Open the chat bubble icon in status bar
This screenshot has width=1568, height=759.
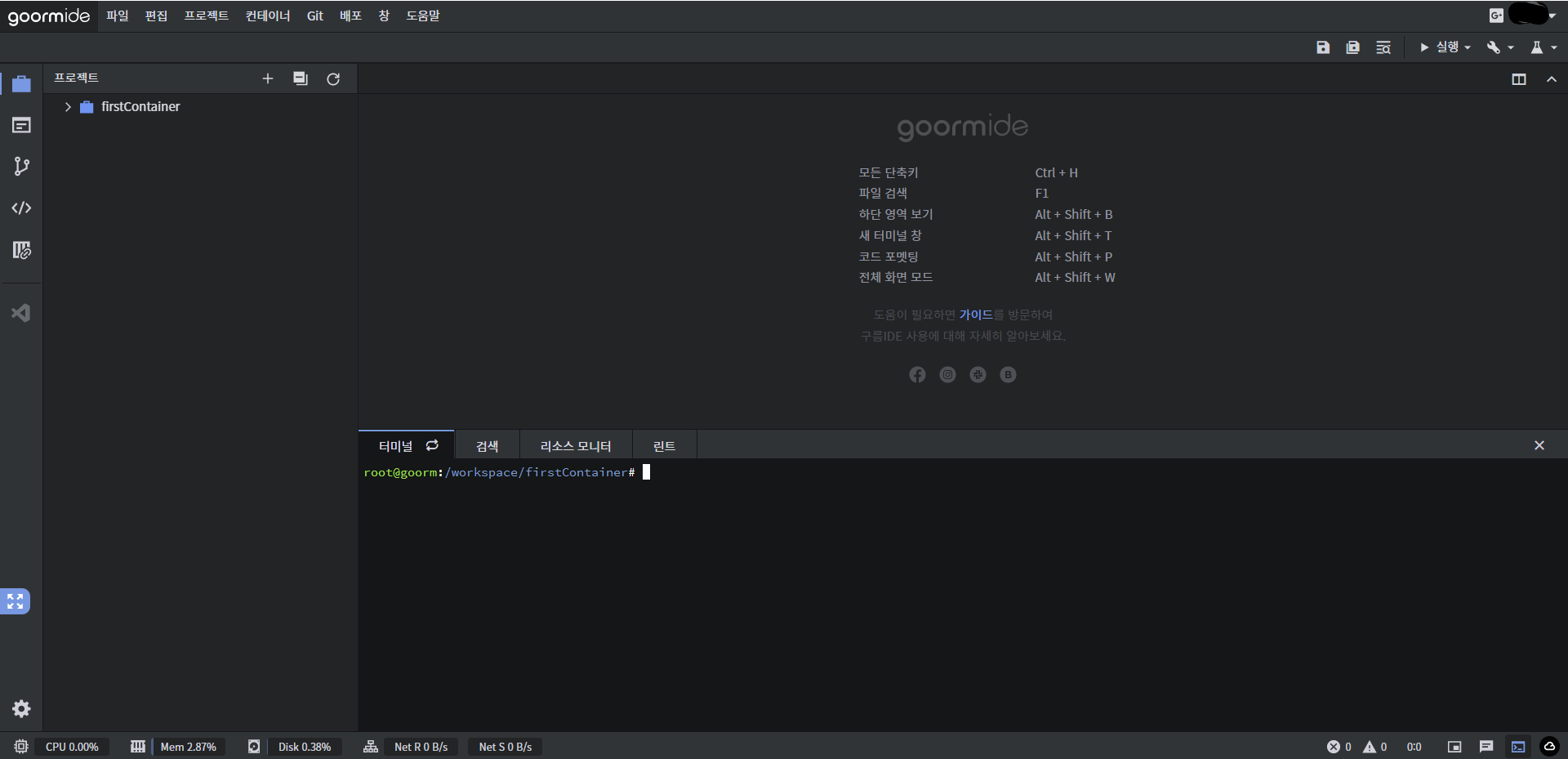(x=1486, y=747)
